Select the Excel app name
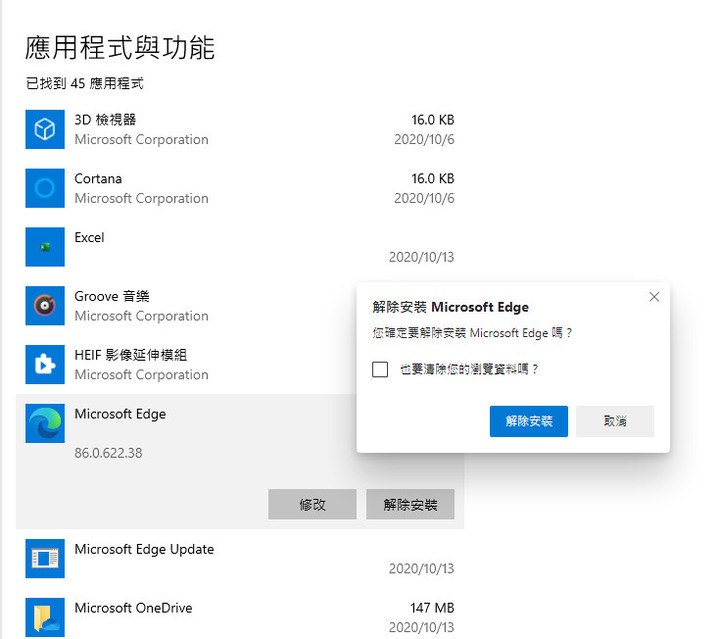This screenshot has height=639, width=720. tap(90, 237)
